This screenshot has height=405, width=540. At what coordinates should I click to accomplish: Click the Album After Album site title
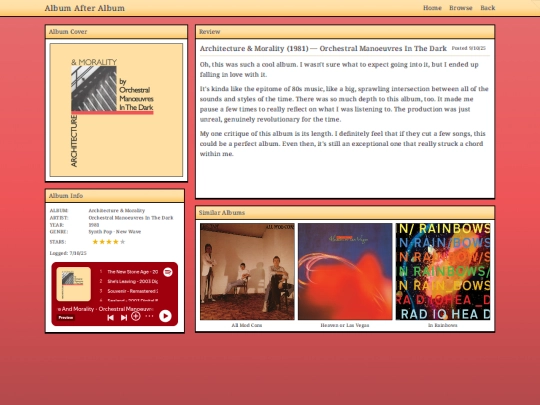coord(85,8)
